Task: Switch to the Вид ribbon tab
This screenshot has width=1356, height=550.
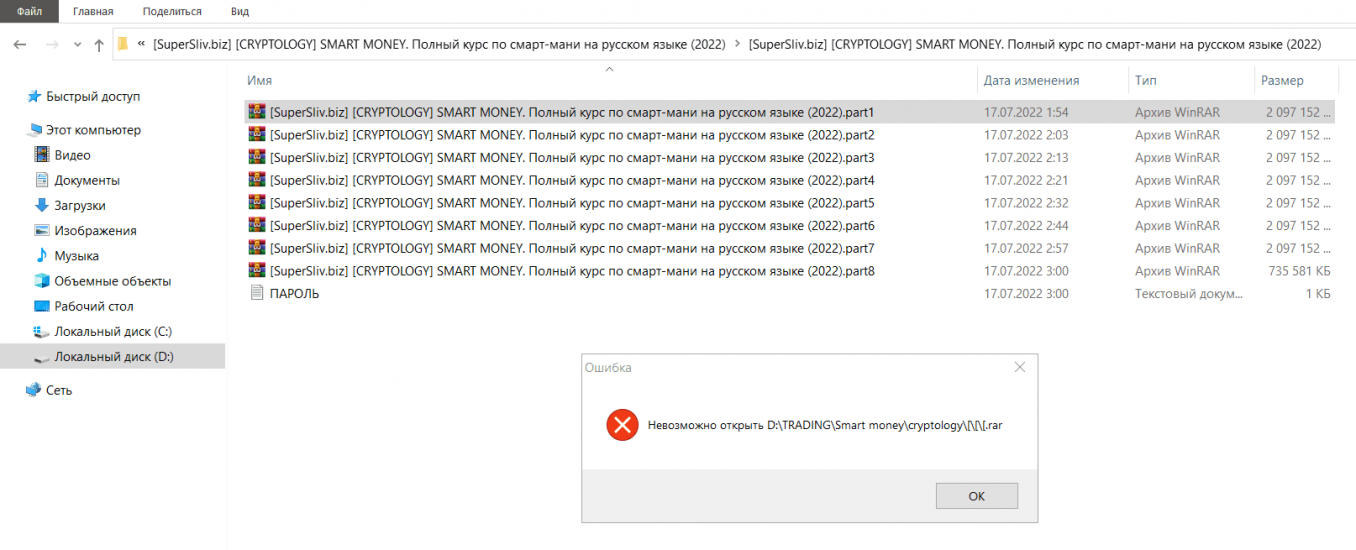Action: [x=240, y=11]
